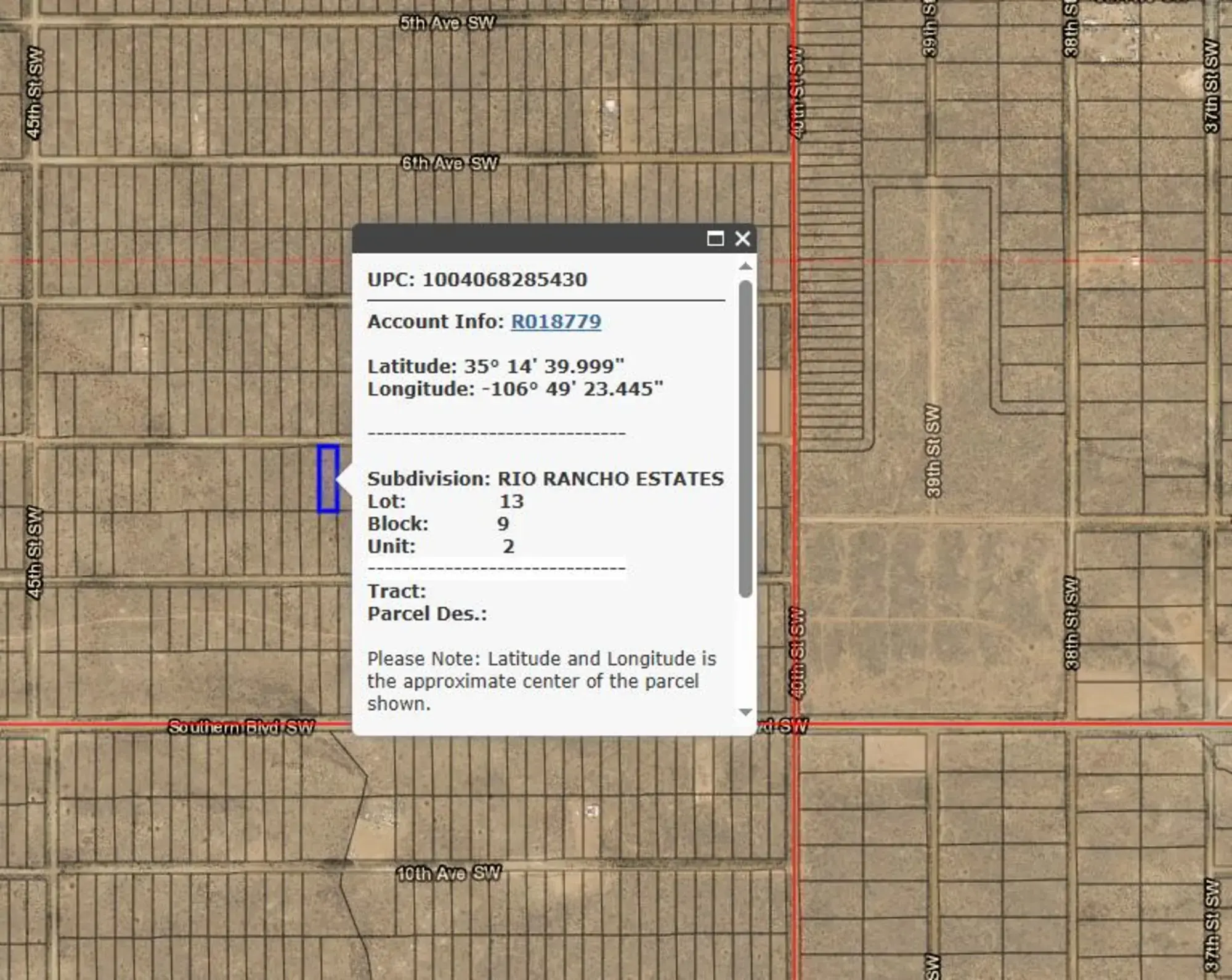Click the popup's vertical scrollbar thumb
Image resolution: width=1232 pixels, height=980 pixels.
click(x=745, y=437)
